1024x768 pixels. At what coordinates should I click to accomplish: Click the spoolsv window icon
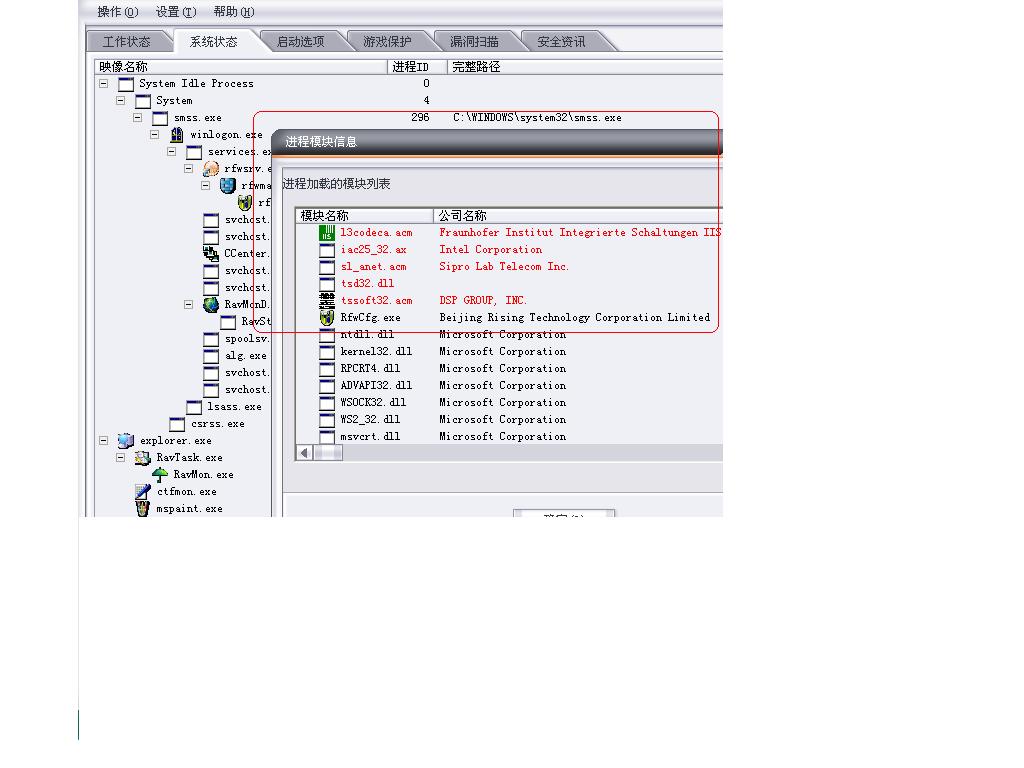click(x=211, y=338)
